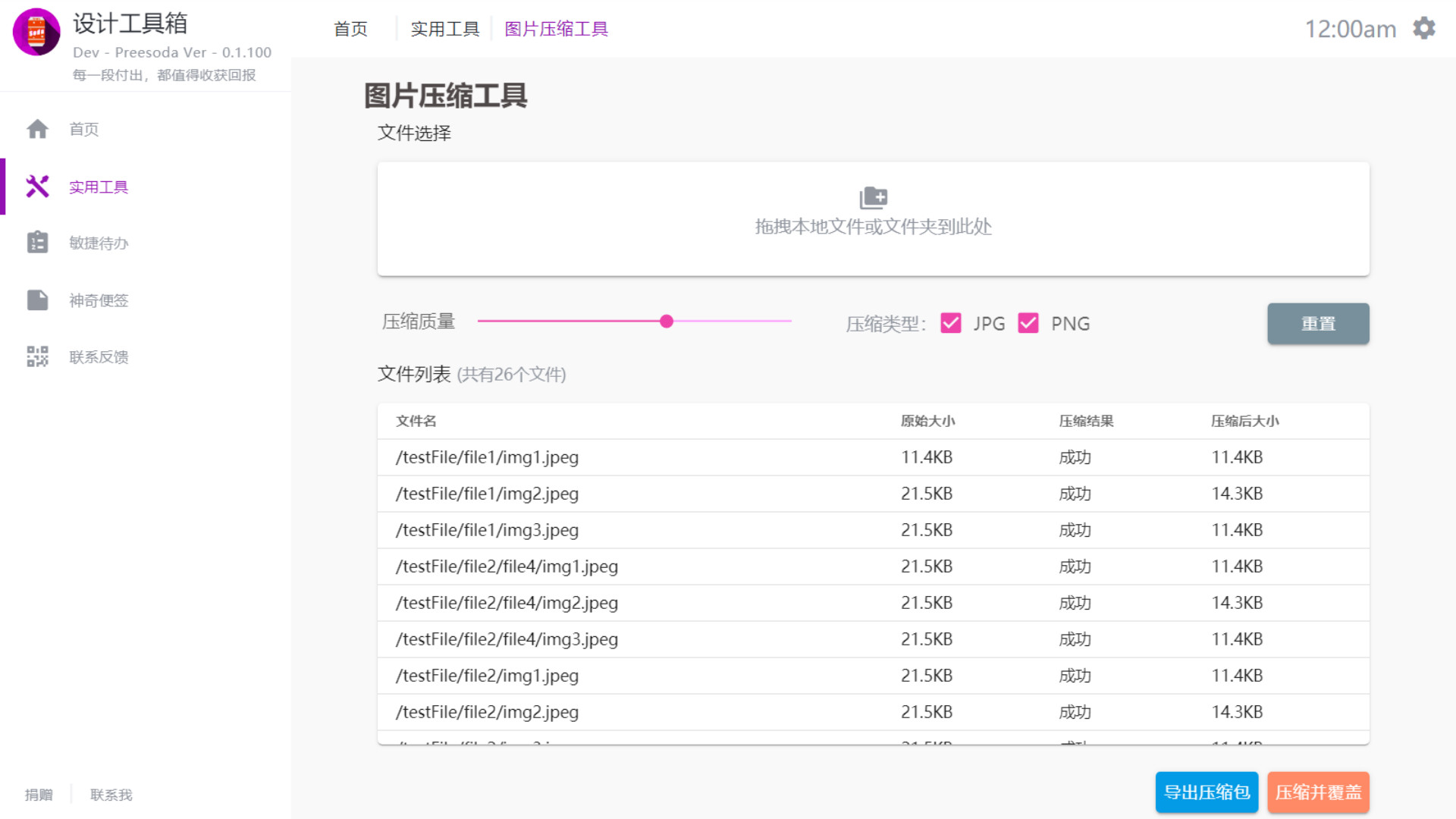
Task: Open the settings gear at top right
Action: point(1424,27)
